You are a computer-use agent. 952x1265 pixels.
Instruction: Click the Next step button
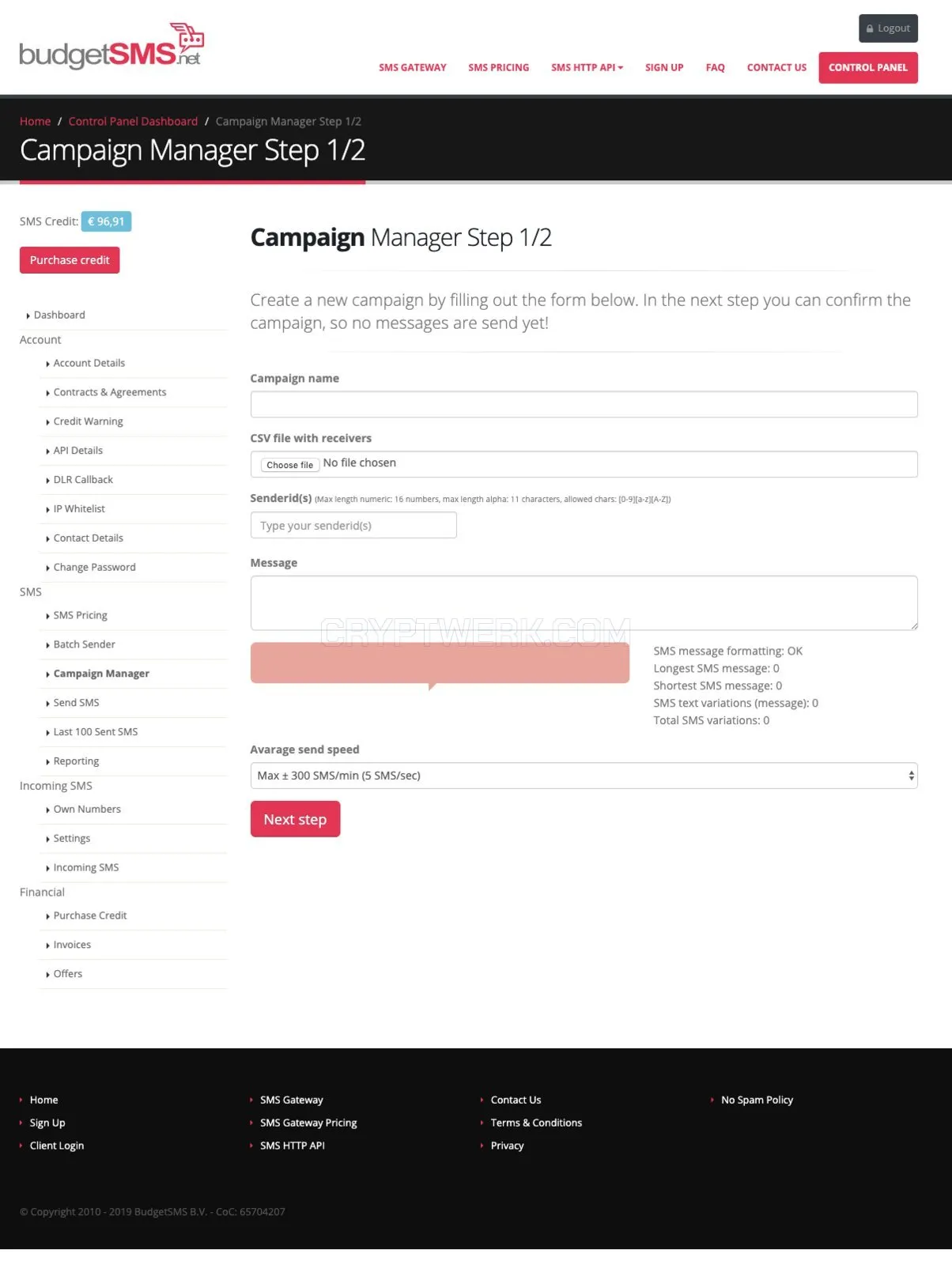pyautogui.click(x=295, y=819)
